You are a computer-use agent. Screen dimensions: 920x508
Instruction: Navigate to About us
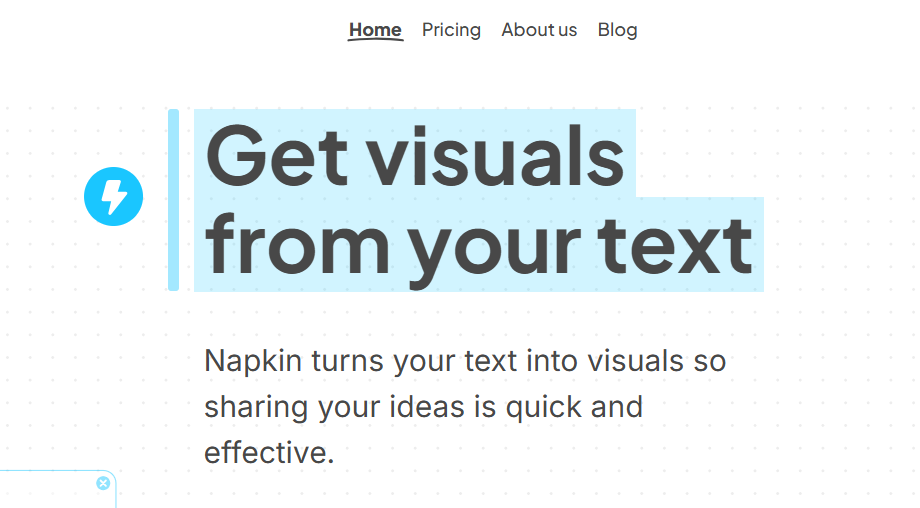tap(539, 29)
